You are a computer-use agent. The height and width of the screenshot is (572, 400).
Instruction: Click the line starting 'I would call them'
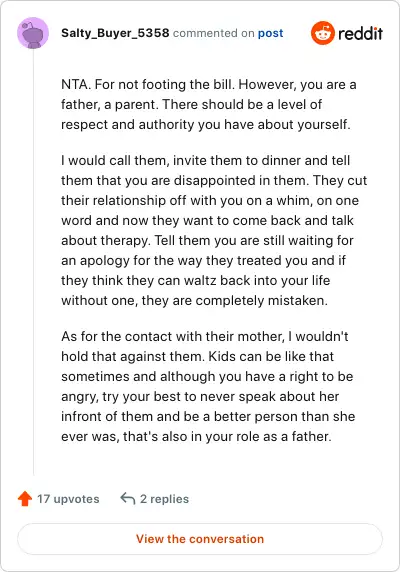[x=206, y=161]
